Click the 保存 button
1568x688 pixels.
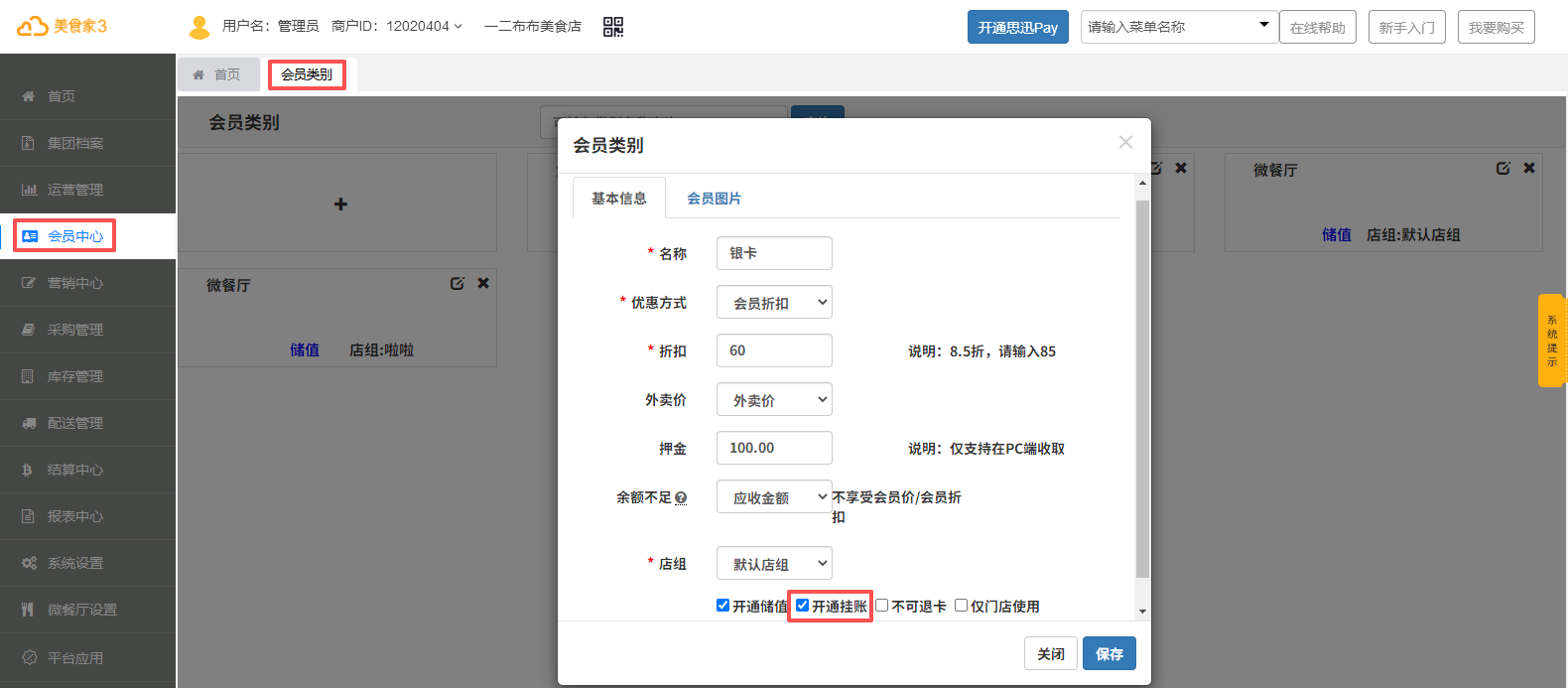tap(1109, 653)
